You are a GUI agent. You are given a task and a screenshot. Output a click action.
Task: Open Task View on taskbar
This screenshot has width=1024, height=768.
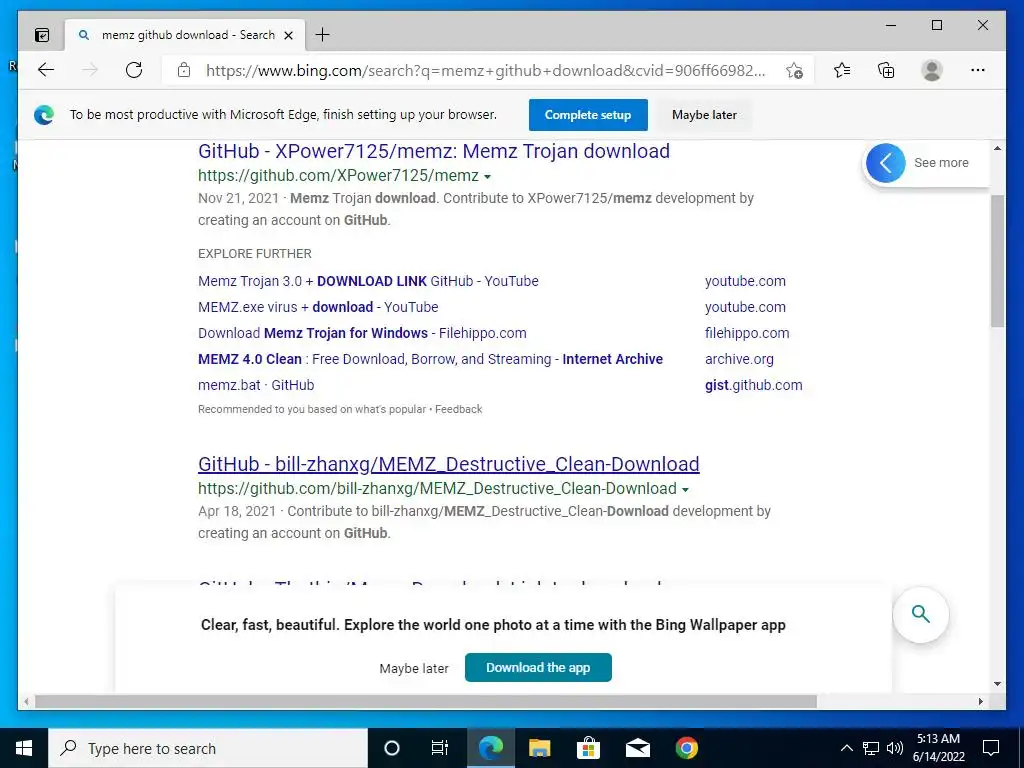[440, 748]
